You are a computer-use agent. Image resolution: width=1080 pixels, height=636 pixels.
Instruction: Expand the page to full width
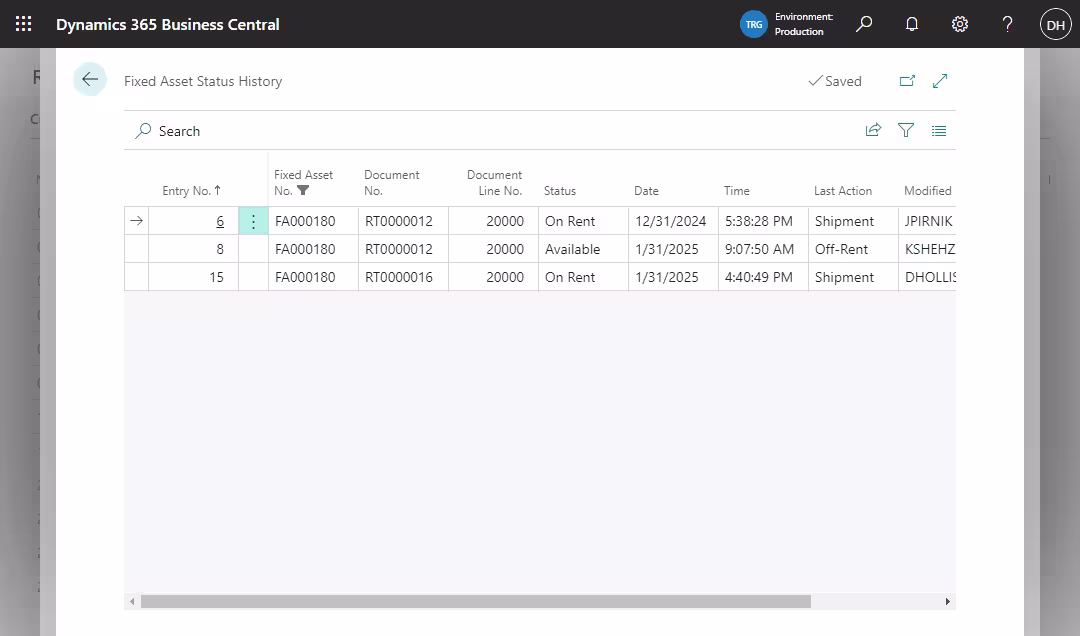click(939, 81)
